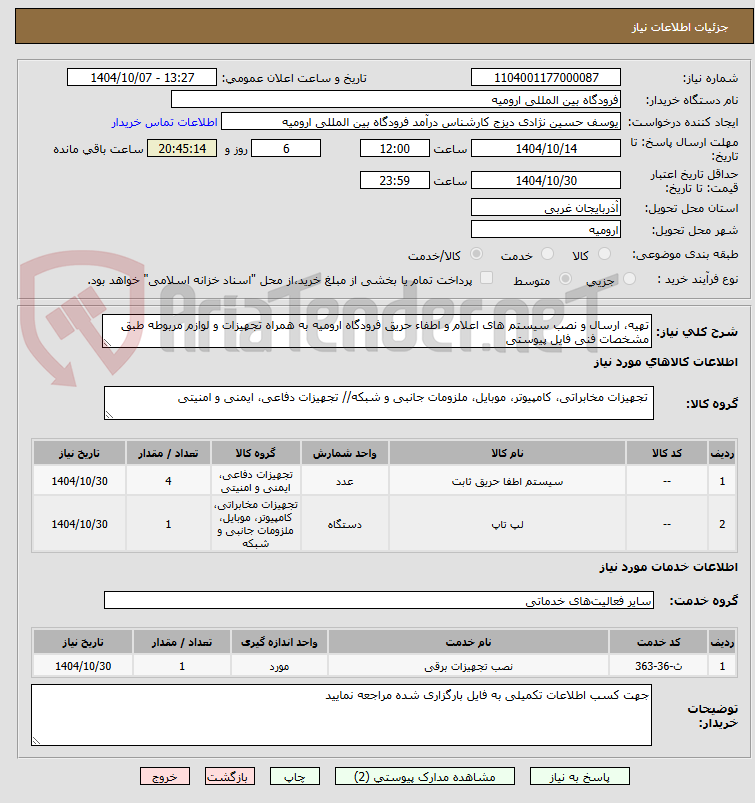Image resolution: width=755 pixels, height=803 pixels.
Task: Click the خروج exit button
Action: click(x=165, y=776)
